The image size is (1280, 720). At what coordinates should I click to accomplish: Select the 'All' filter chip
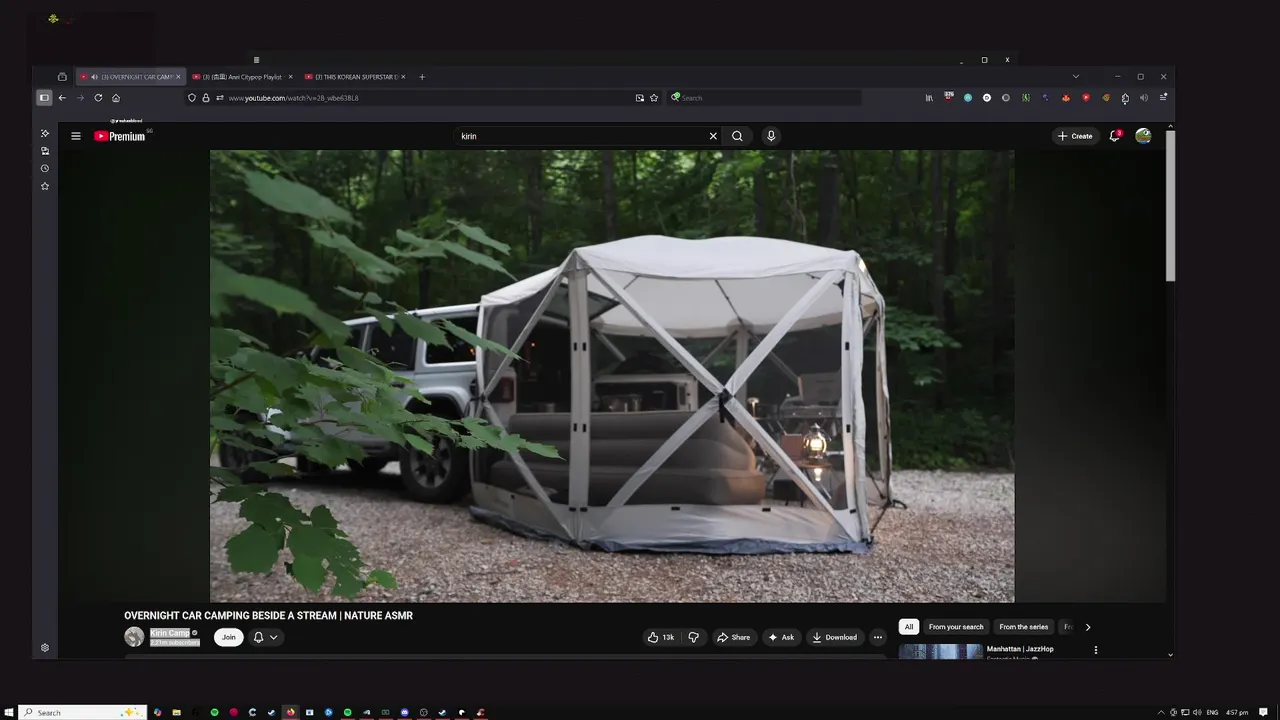point(908,627)
